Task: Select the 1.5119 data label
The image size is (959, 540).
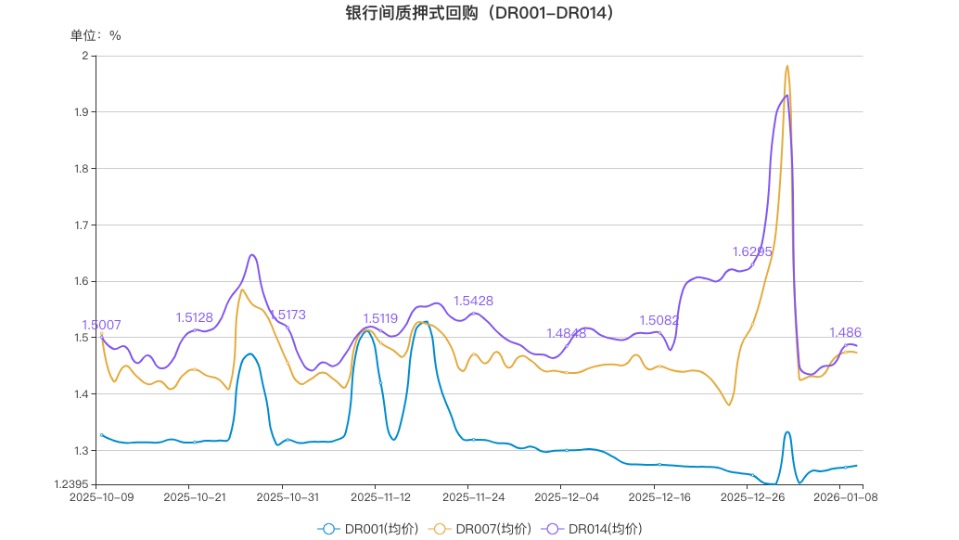Action: [x=380, y=318]
